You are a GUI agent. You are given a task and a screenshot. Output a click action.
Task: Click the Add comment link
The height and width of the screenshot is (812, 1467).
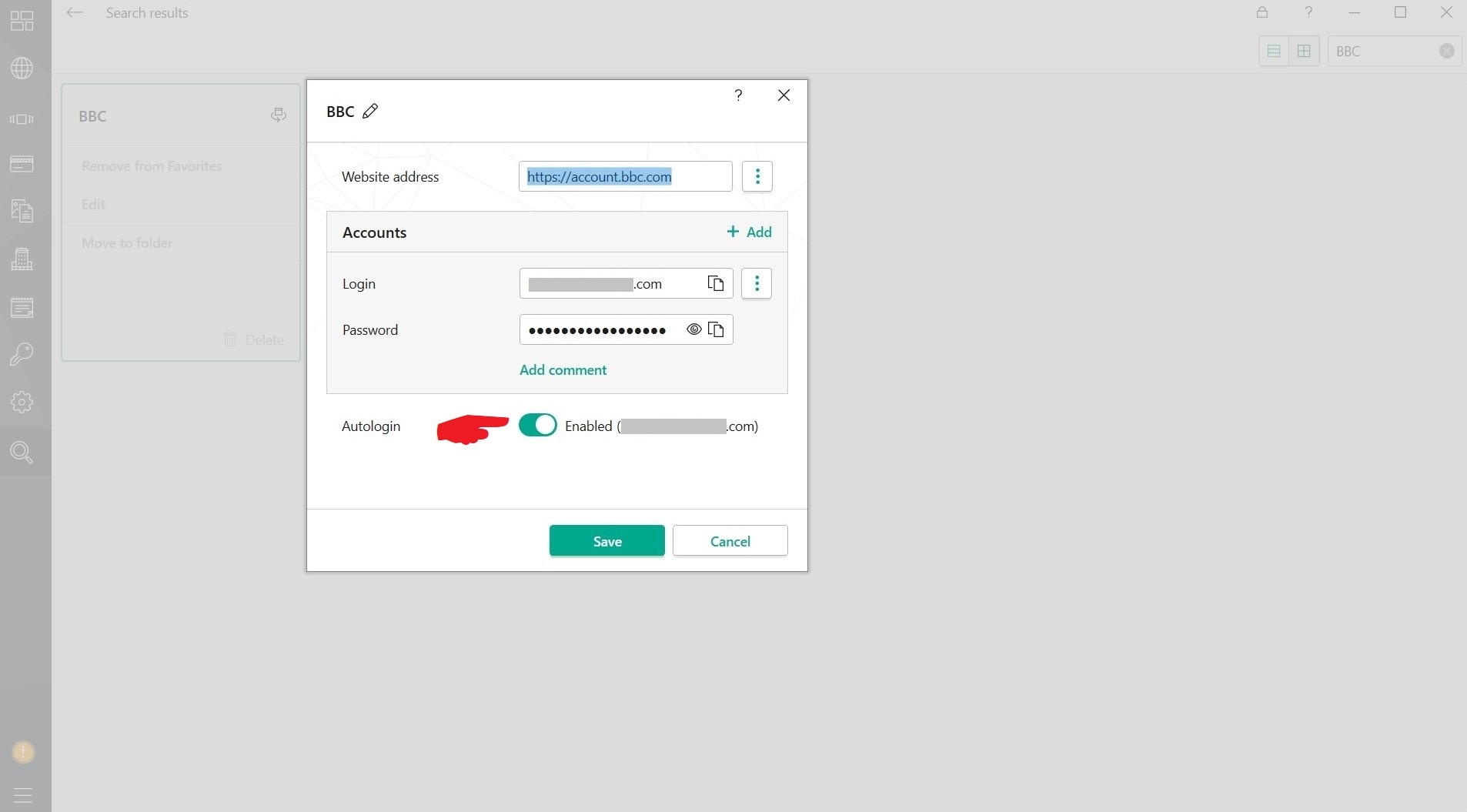tap(563, 369)
